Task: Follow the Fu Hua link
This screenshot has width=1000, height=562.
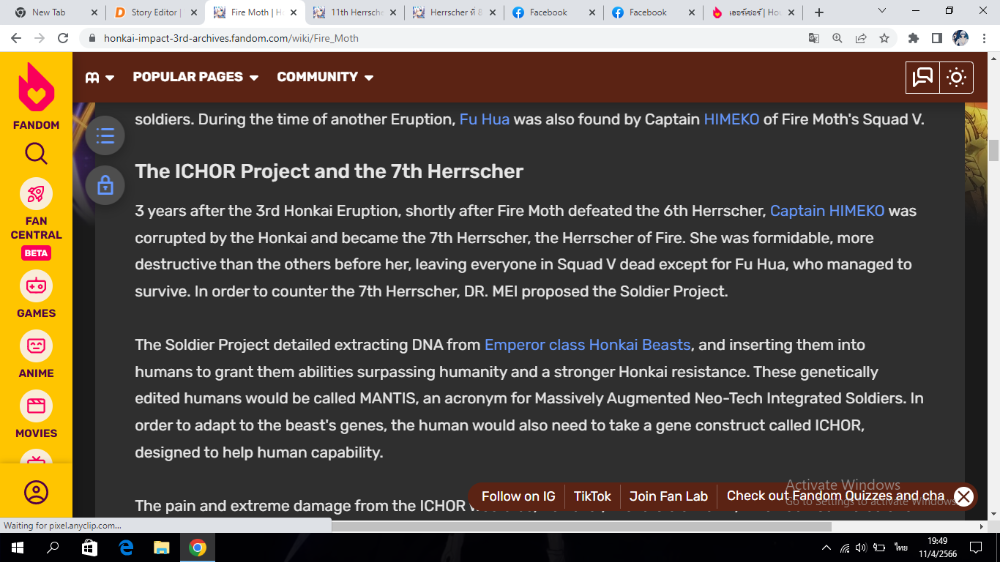Action: click(x=484, y=119)
